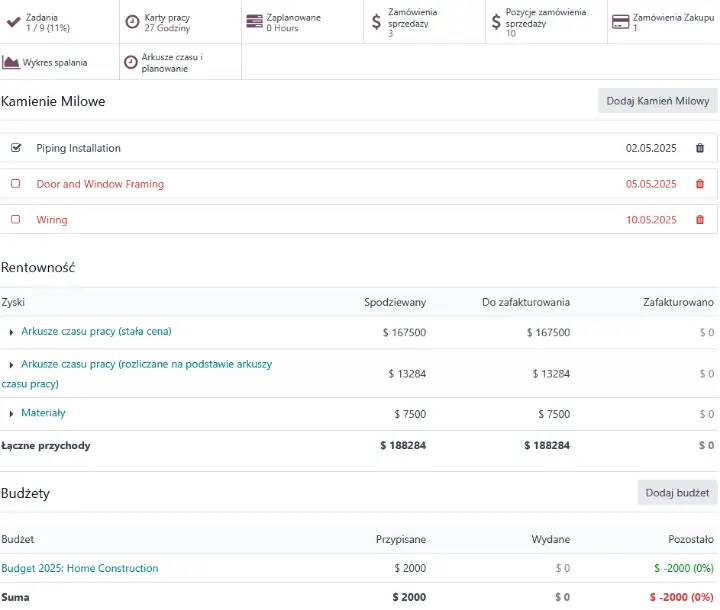
Task: Delete Door and Window Framing milestone
Action: [700, 184]
